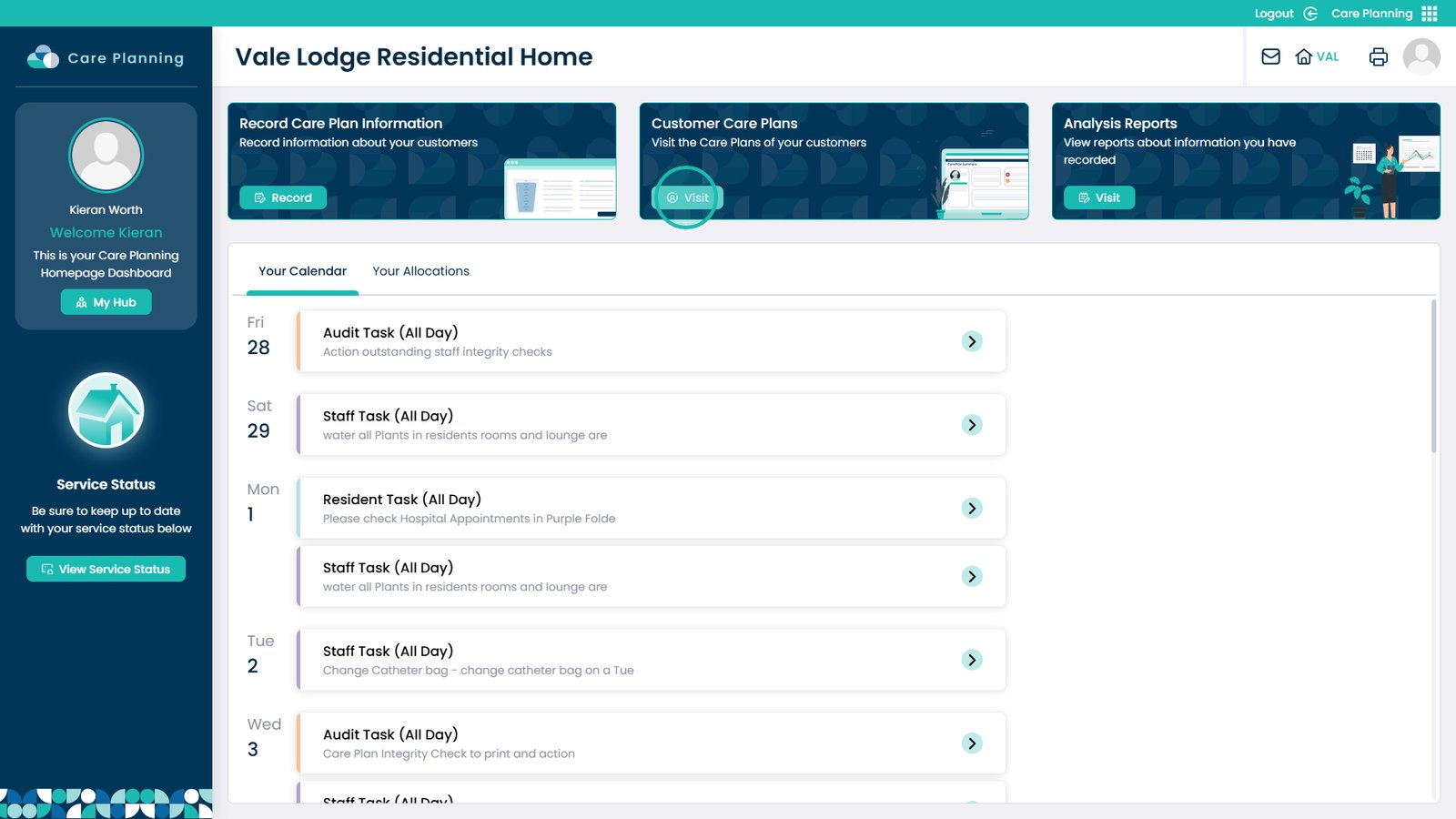This screenshot has width=1456, height=819.
Task: Click the Logout arrow icon
Action: tap(1310, 14)
